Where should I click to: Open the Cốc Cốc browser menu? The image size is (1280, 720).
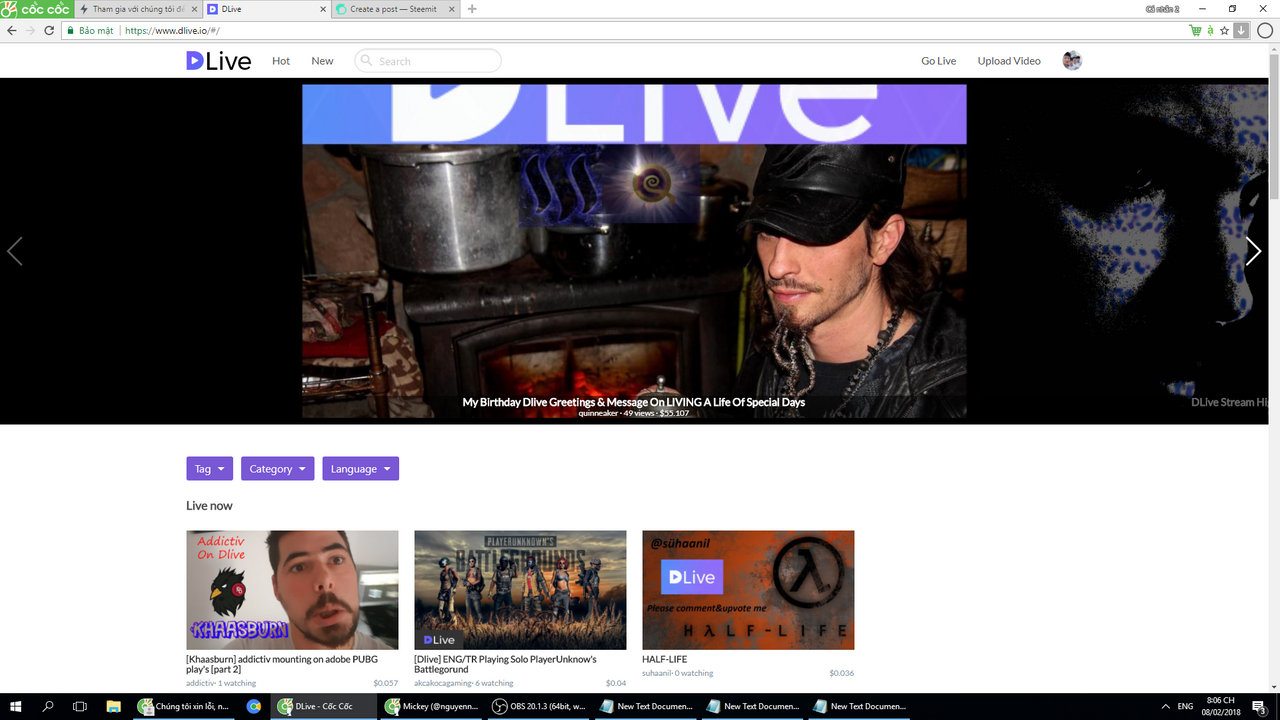[37, 9]
